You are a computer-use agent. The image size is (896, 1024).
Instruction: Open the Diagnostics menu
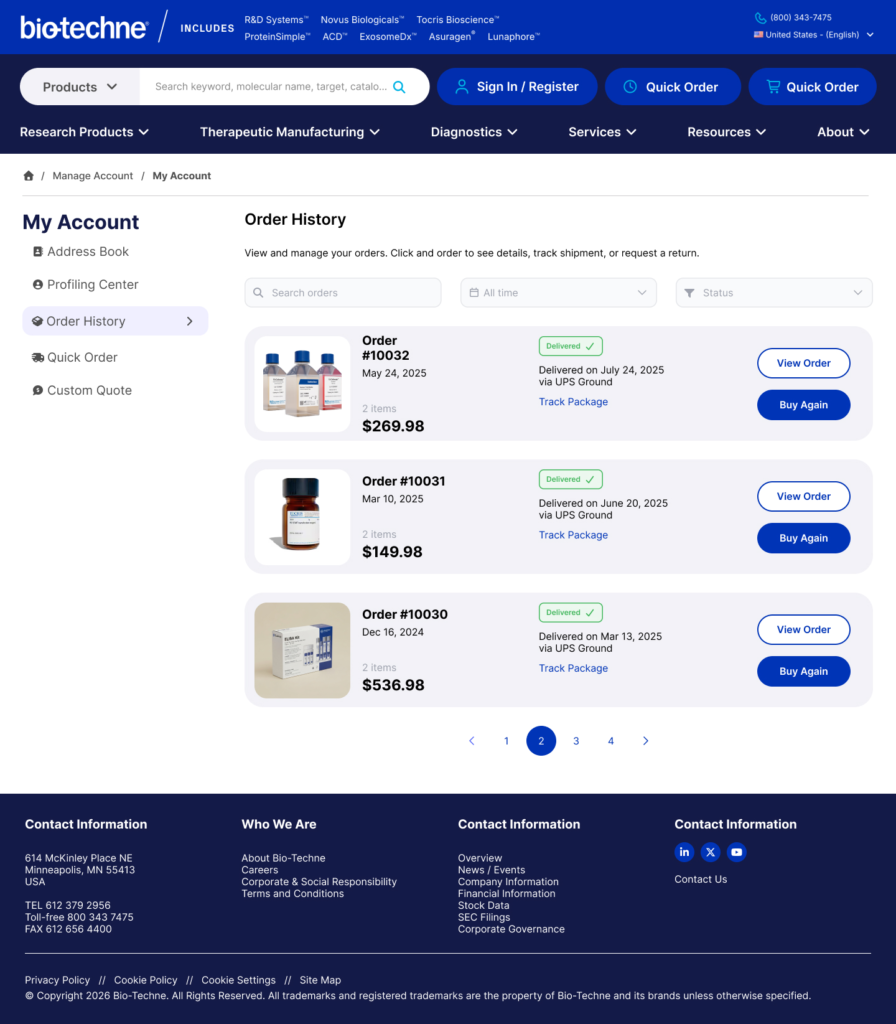click(x=474, y=132)
